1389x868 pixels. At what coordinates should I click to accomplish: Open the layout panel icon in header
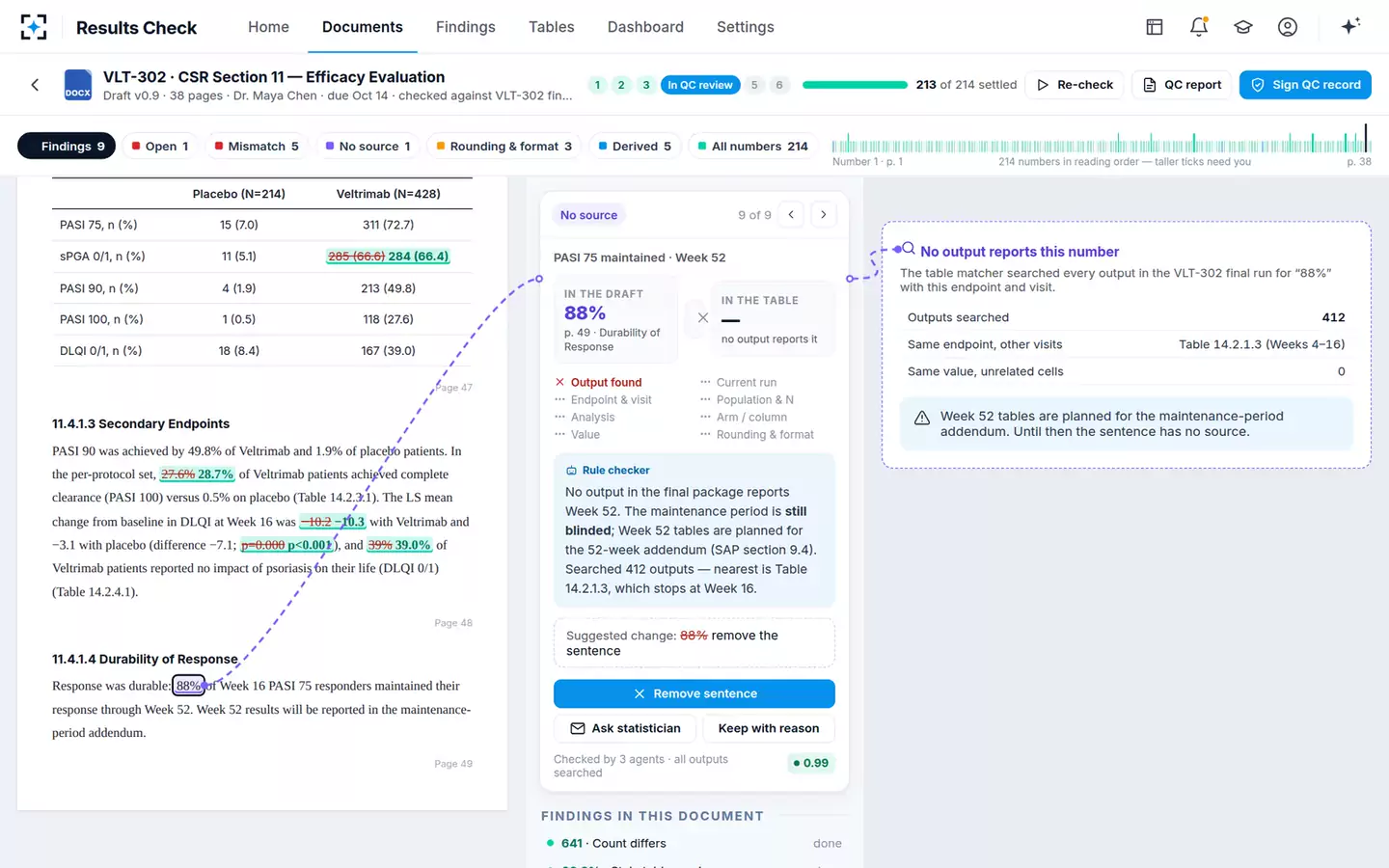(1155, 27)
